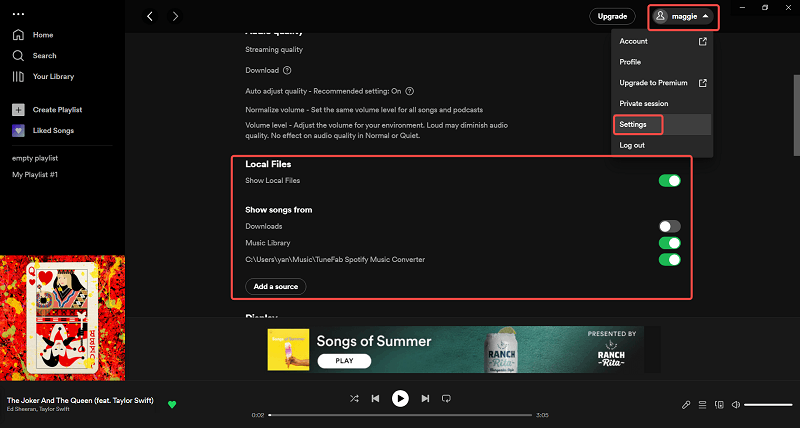Click the connect to a device icon
The image size is (800, 428).
tap(719, 405)
